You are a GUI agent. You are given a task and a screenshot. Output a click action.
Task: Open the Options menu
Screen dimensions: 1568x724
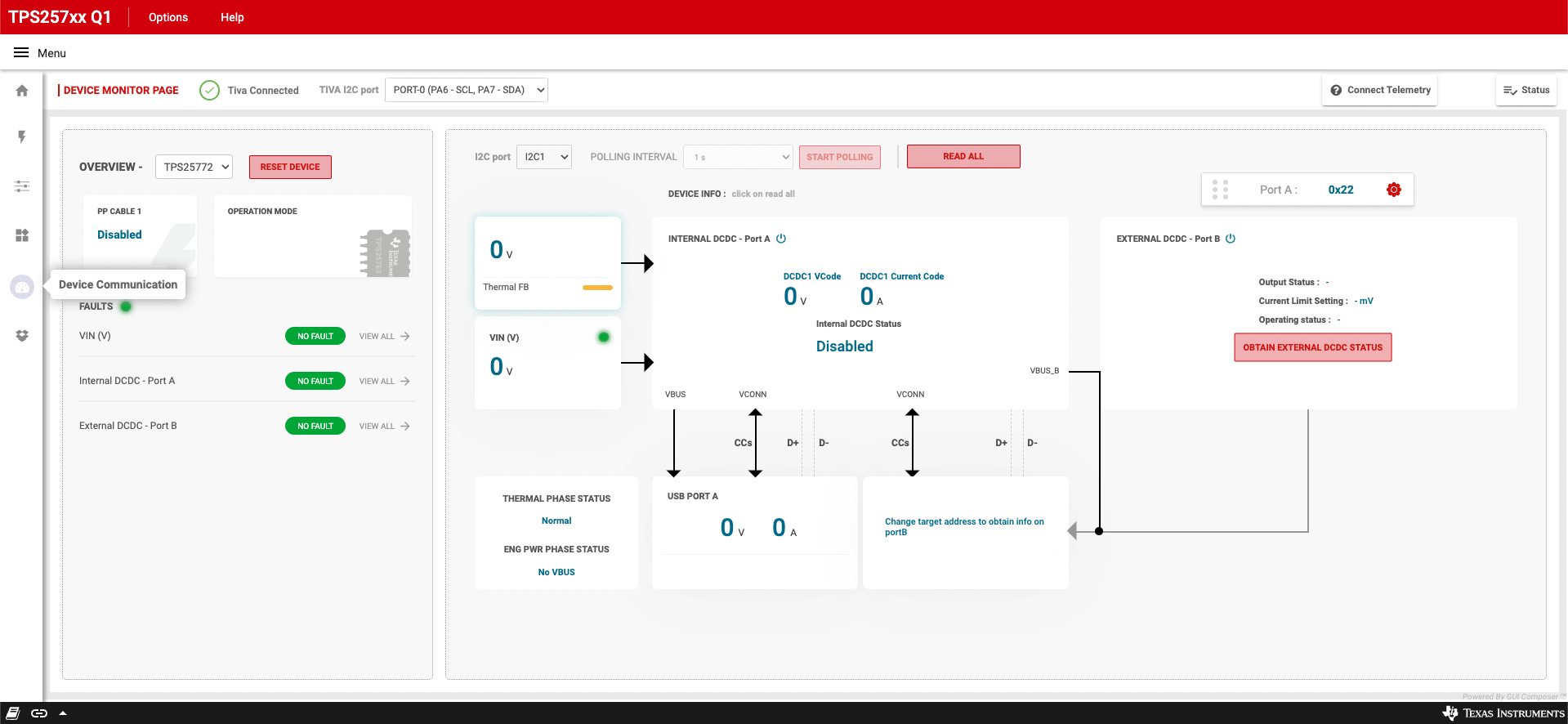click(x=168, y=17)
